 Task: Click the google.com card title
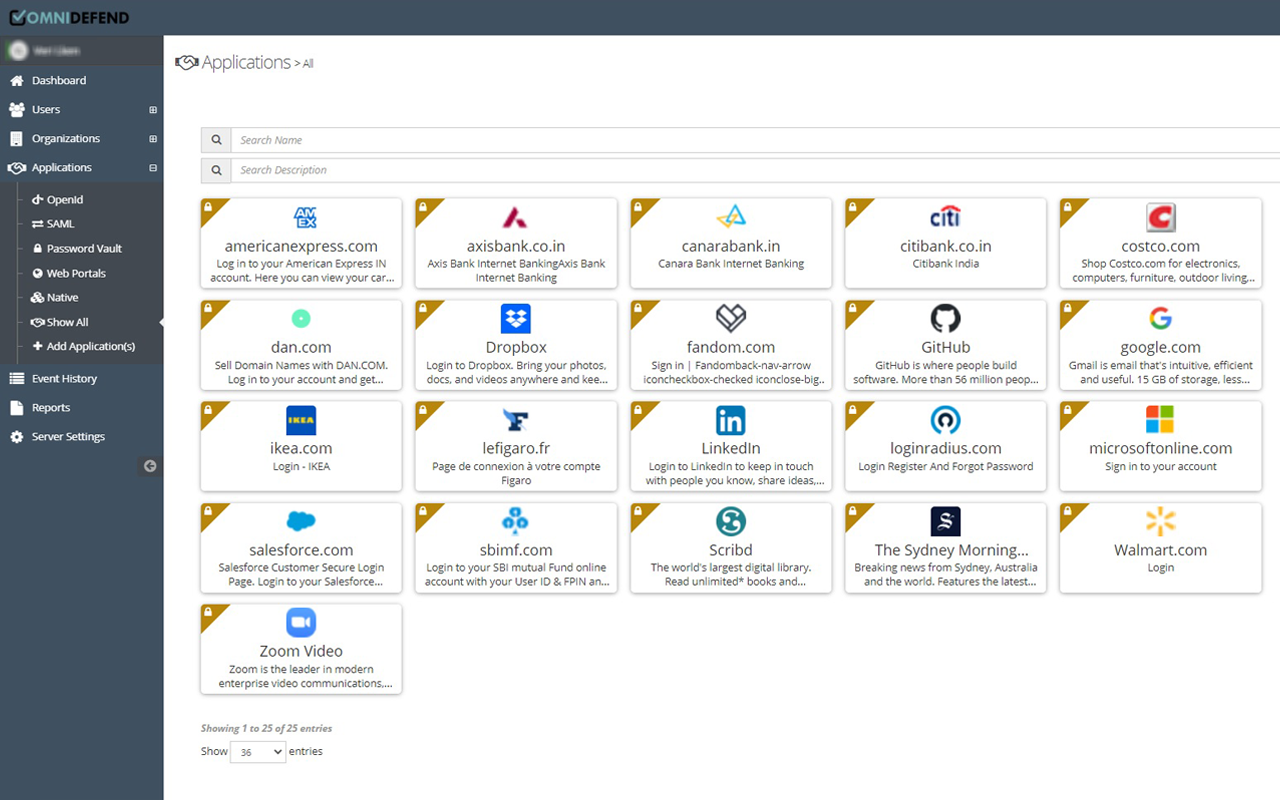pyautogui.click(x=1161, y=347)
